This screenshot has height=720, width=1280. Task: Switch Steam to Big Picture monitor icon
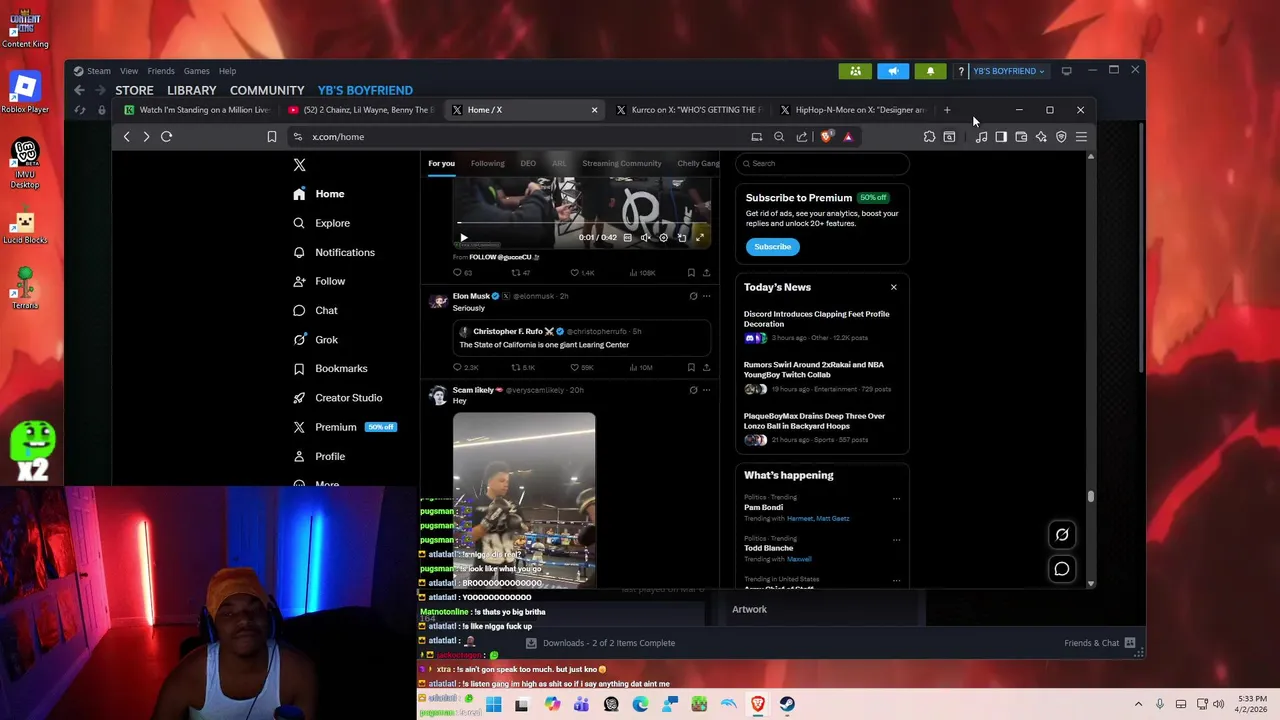tap(1066, 71)
